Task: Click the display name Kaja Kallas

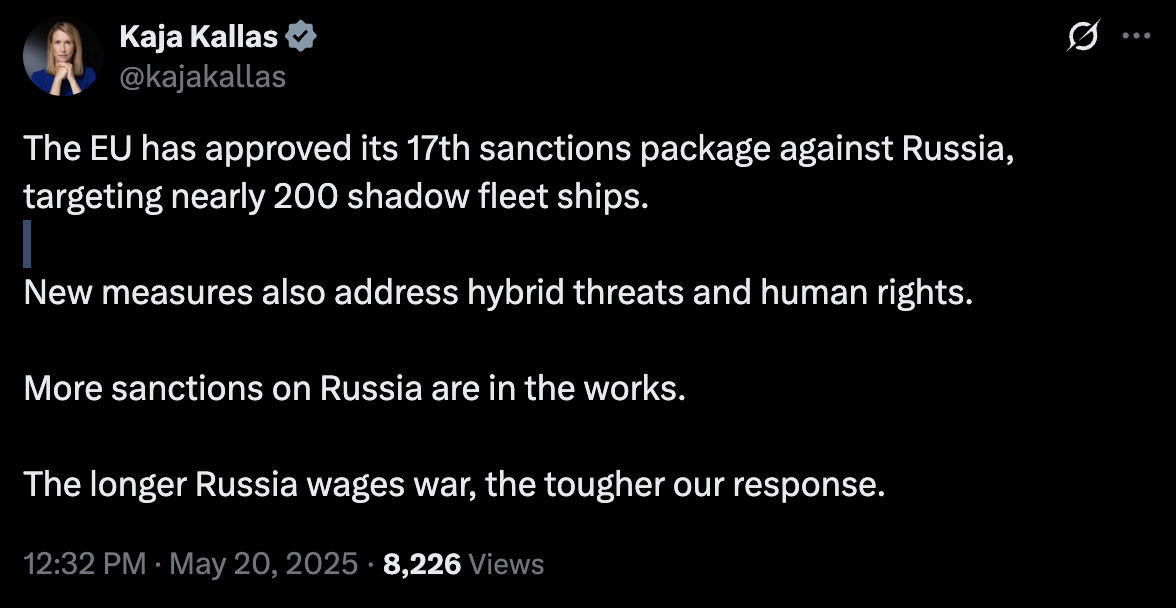Action: click(198, 38)
